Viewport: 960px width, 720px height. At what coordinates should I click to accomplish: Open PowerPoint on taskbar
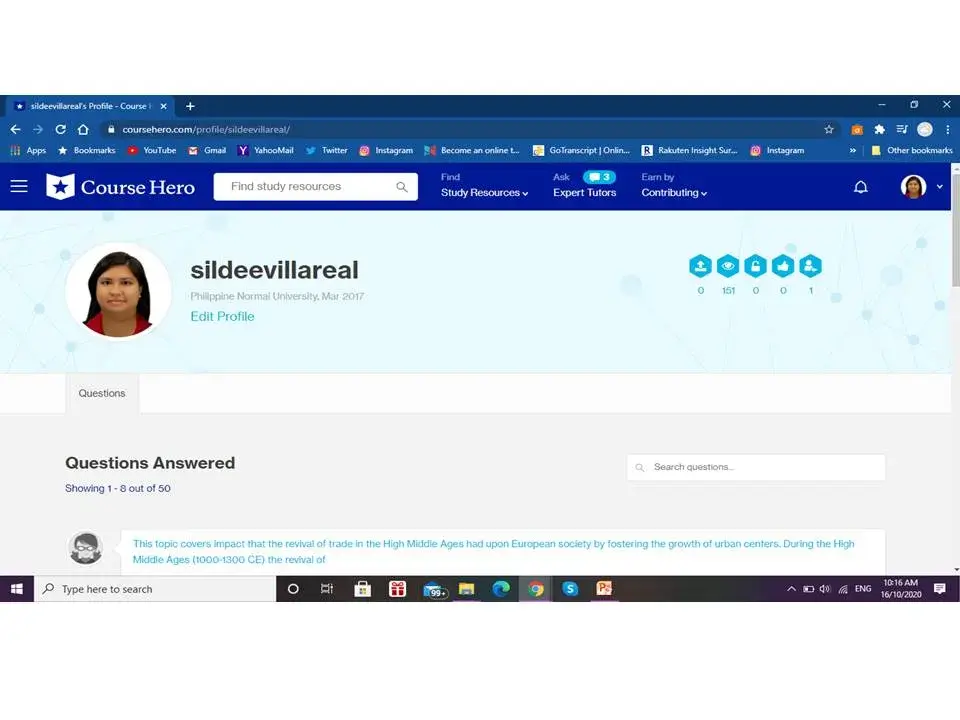tap(604, 589)
